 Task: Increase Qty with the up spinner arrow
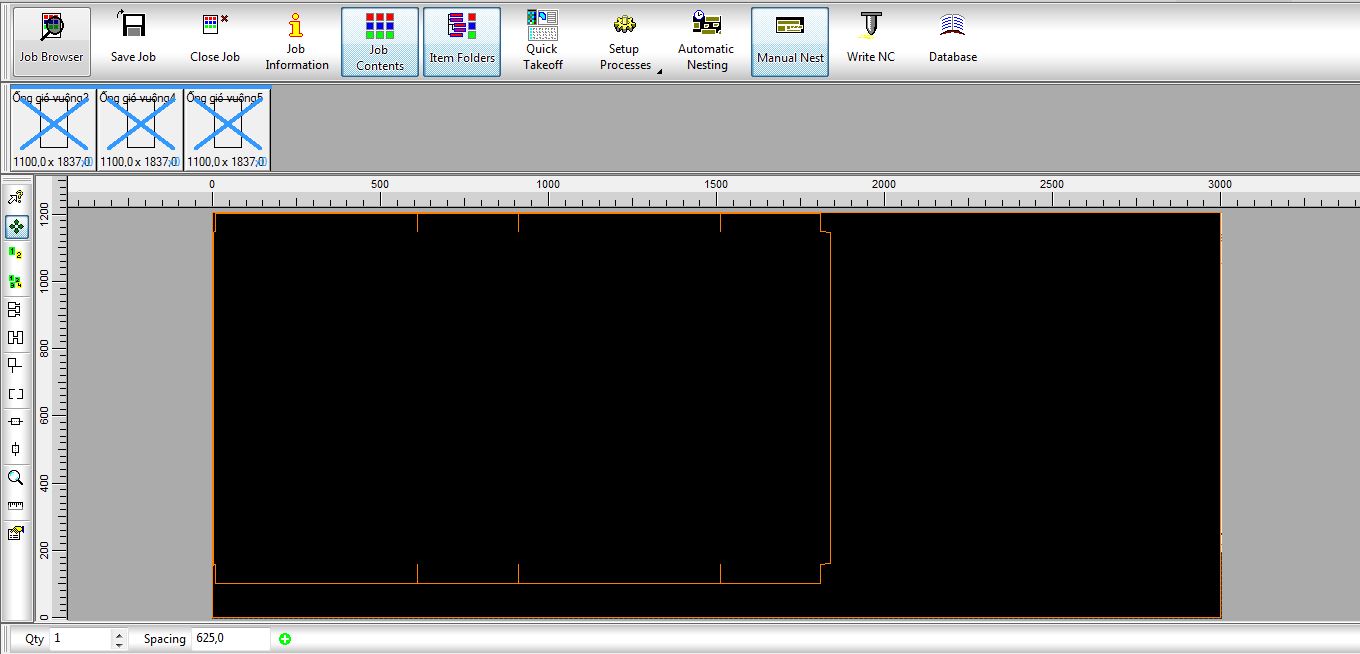[120, 634]
